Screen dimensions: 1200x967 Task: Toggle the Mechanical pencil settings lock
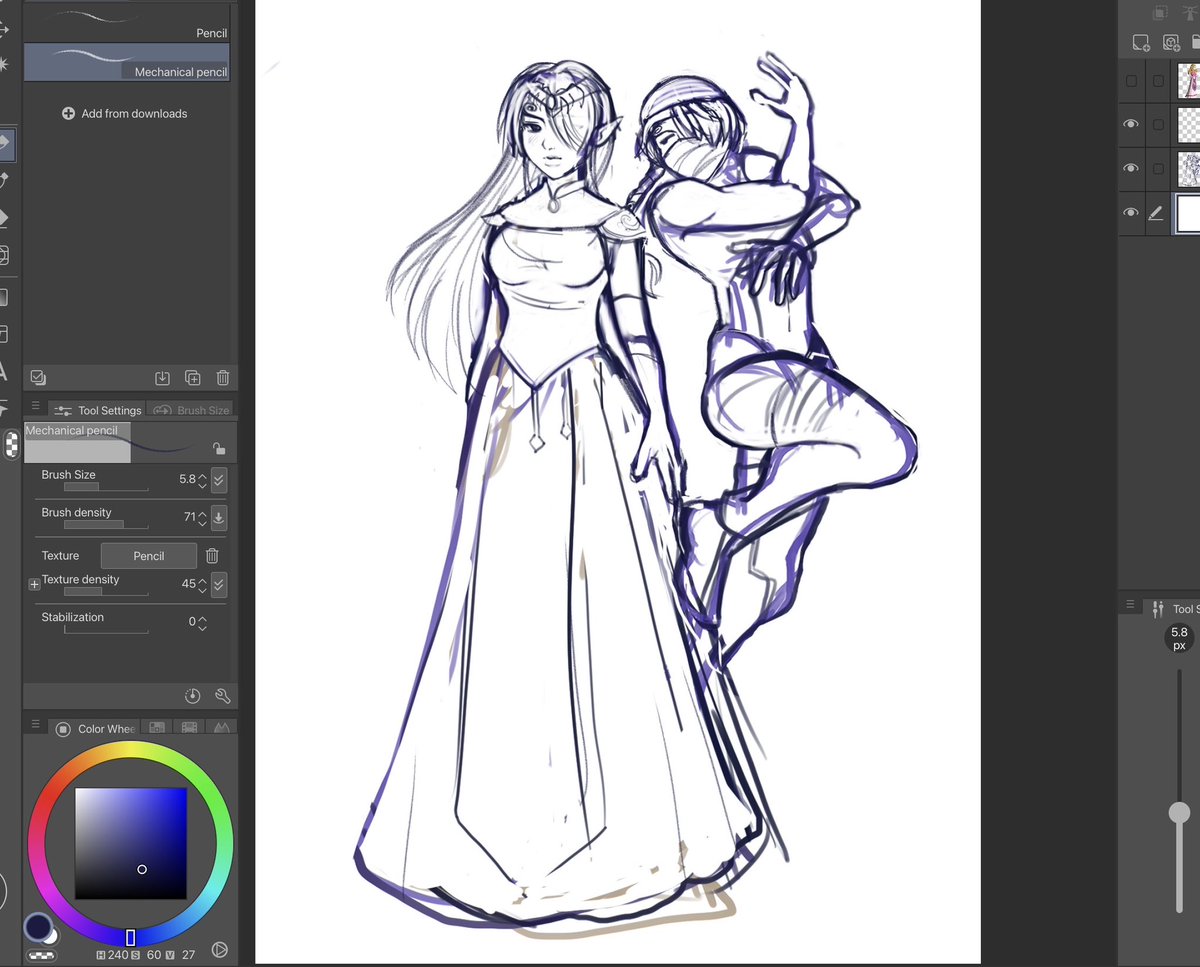click(218, 449)
